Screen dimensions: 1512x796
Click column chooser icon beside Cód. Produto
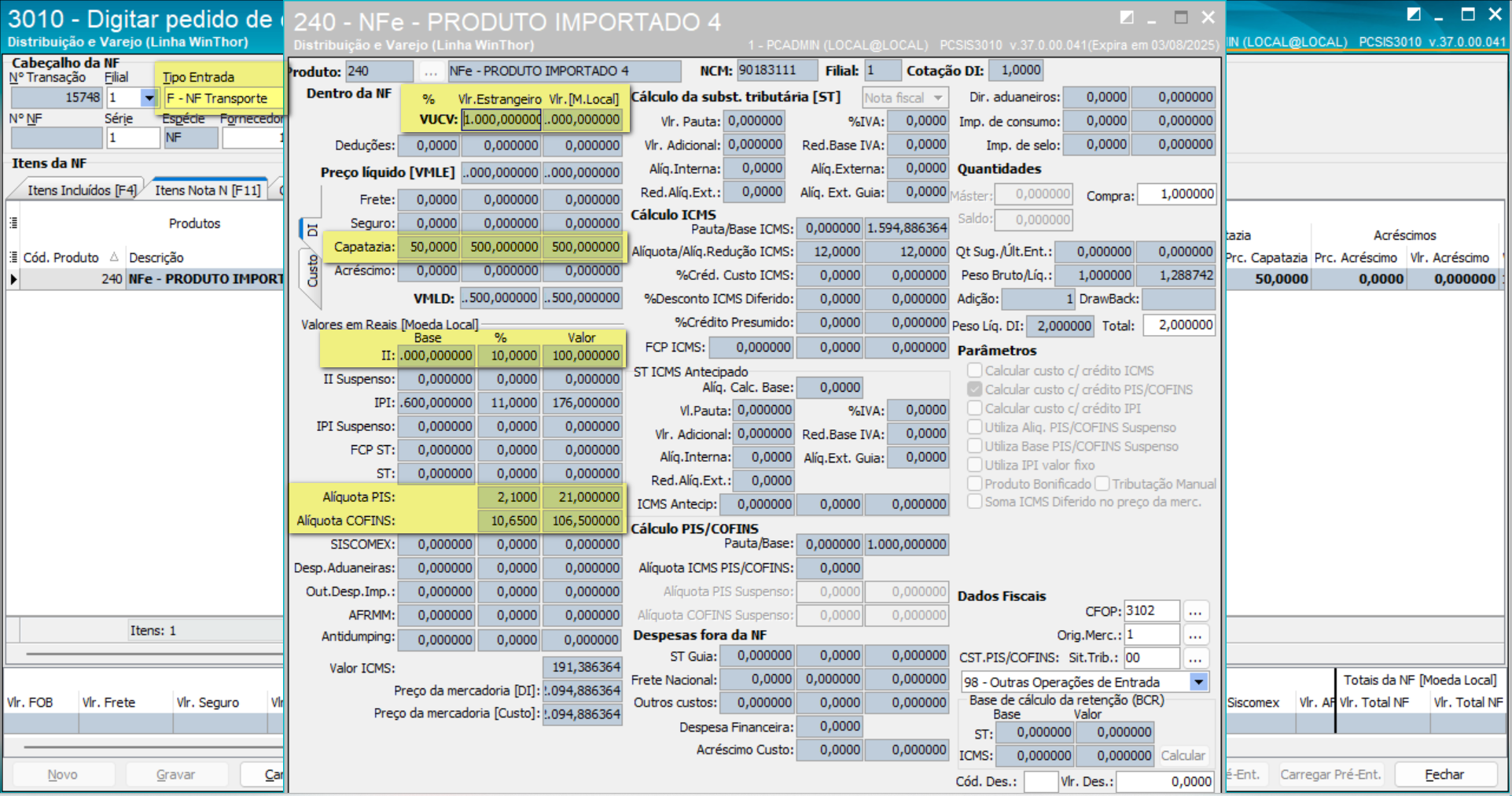pos(13,257)
